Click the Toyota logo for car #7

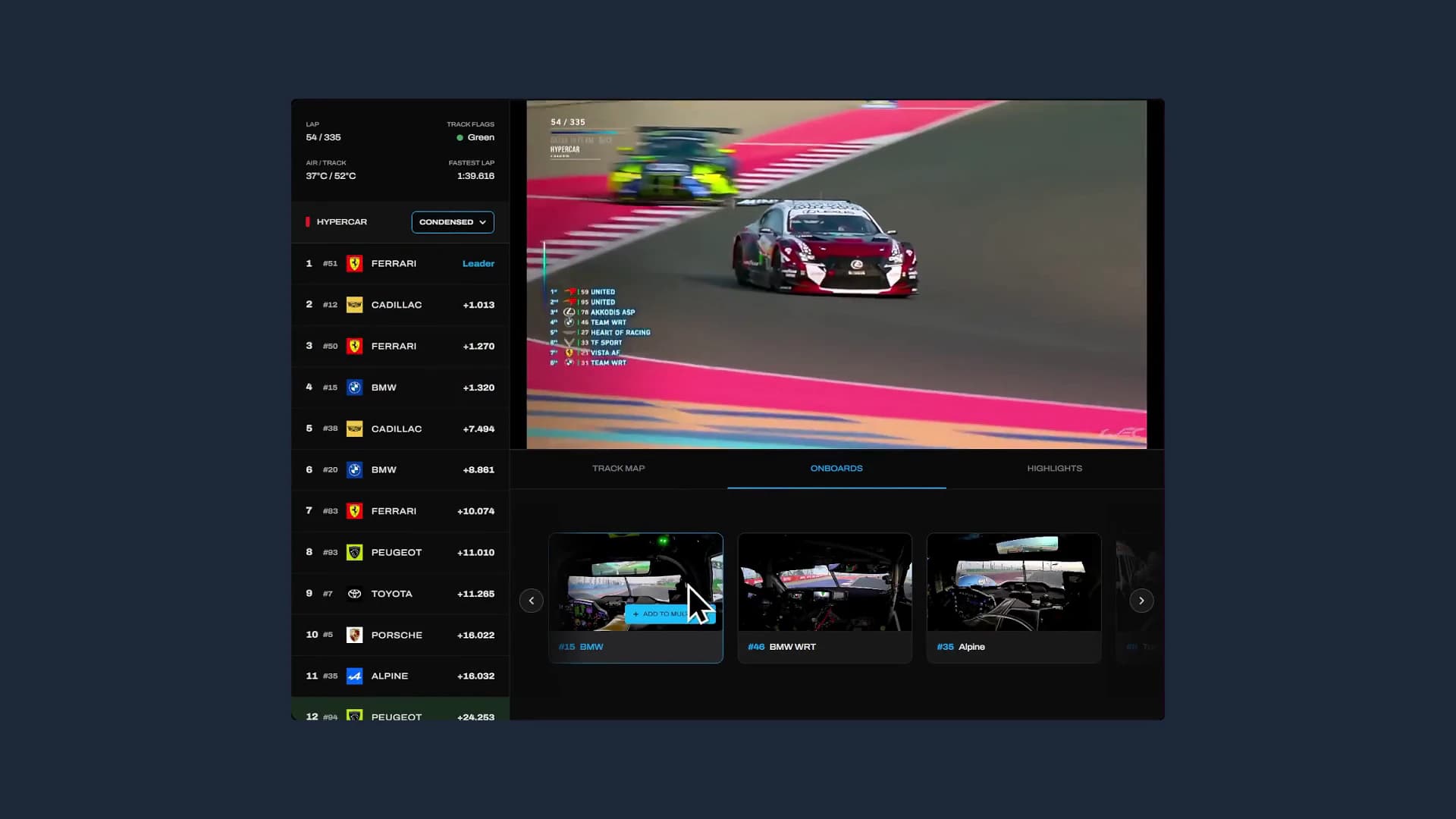(354, 594)
